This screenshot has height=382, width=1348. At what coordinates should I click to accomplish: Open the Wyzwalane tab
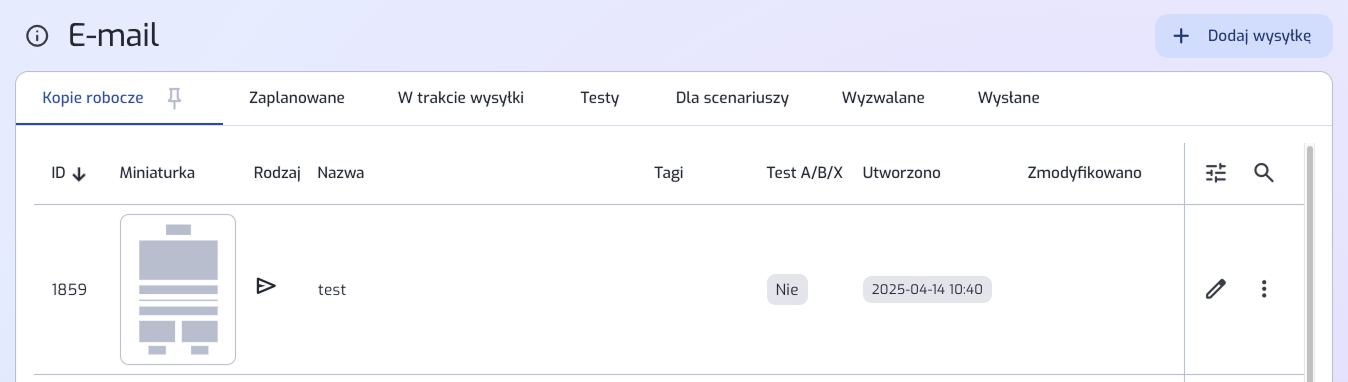click(x=883, y=98)
